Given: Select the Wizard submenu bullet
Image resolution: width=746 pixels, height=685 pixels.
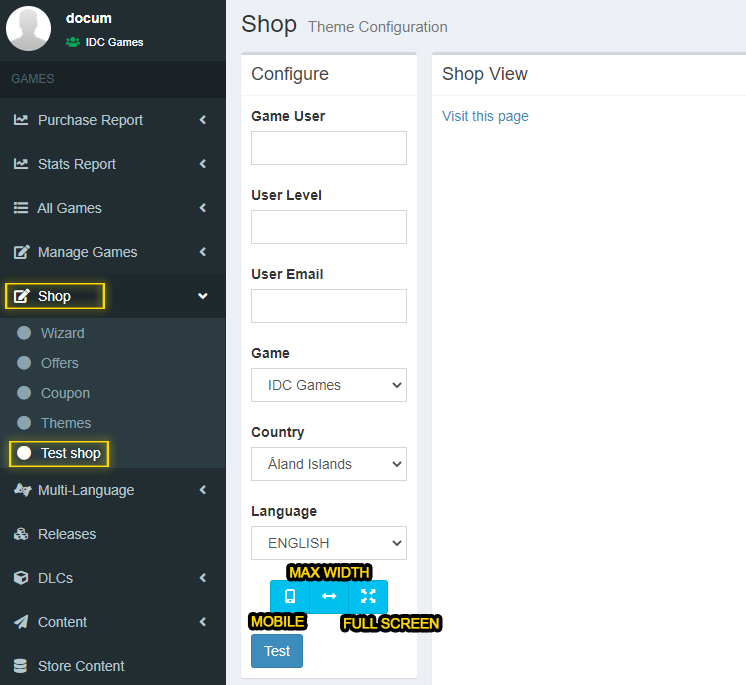Looking at the screenshot, I should 24,333.
